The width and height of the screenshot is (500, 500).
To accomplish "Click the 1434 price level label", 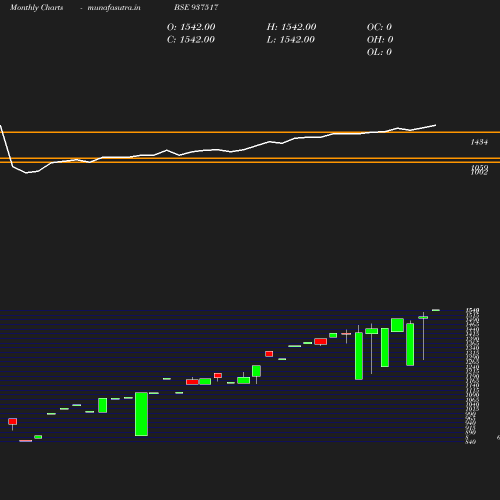I will (x=479, y=142).
